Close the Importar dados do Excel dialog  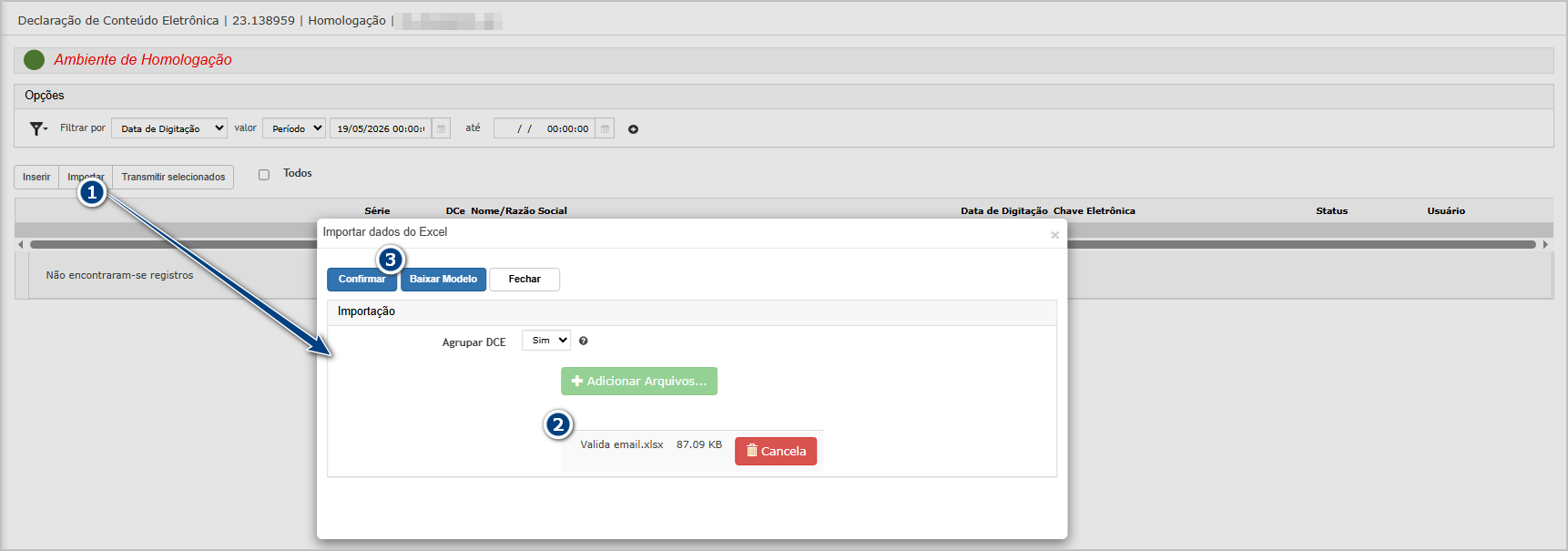pos(1054,235)
